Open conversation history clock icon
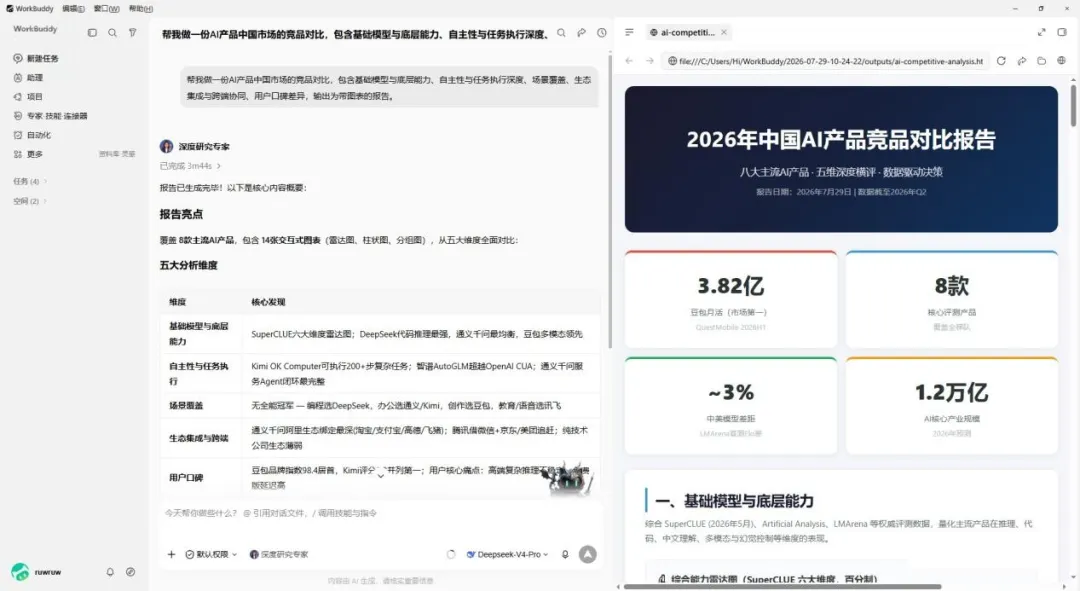The width and height of the screenshot is (1080, 591). point(601,33)
